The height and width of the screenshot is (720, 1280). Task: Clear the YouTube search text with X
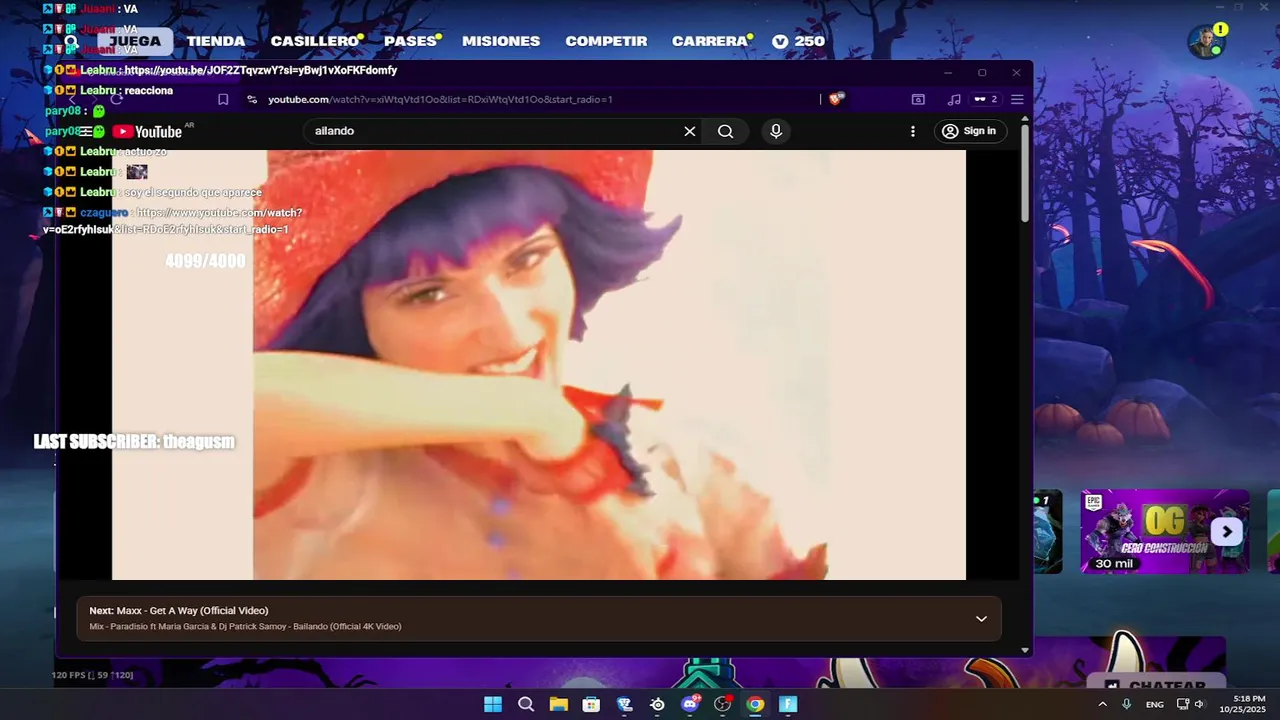coord(690,131)
